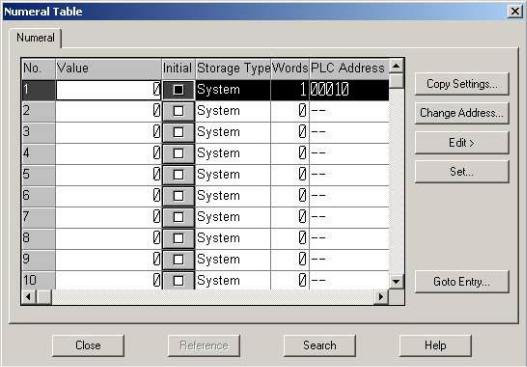527x367 pixels.
Task: Click the Value column header
Action: (109, 69)
